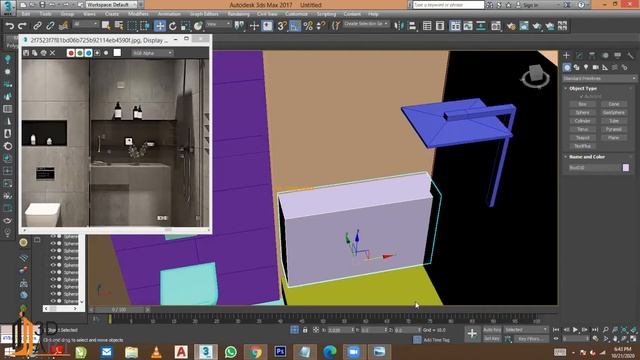Open the Tools menu
The height and width of the screenshot is (360, 640).
(x=45, y=14)
